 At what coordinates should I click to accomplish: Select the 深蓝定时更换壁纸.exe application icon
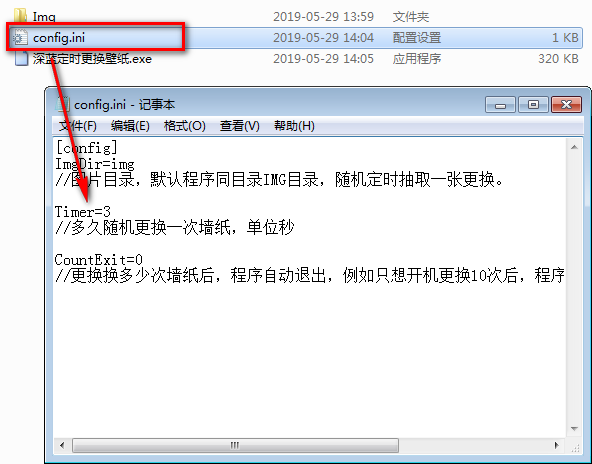coord(21,59)
